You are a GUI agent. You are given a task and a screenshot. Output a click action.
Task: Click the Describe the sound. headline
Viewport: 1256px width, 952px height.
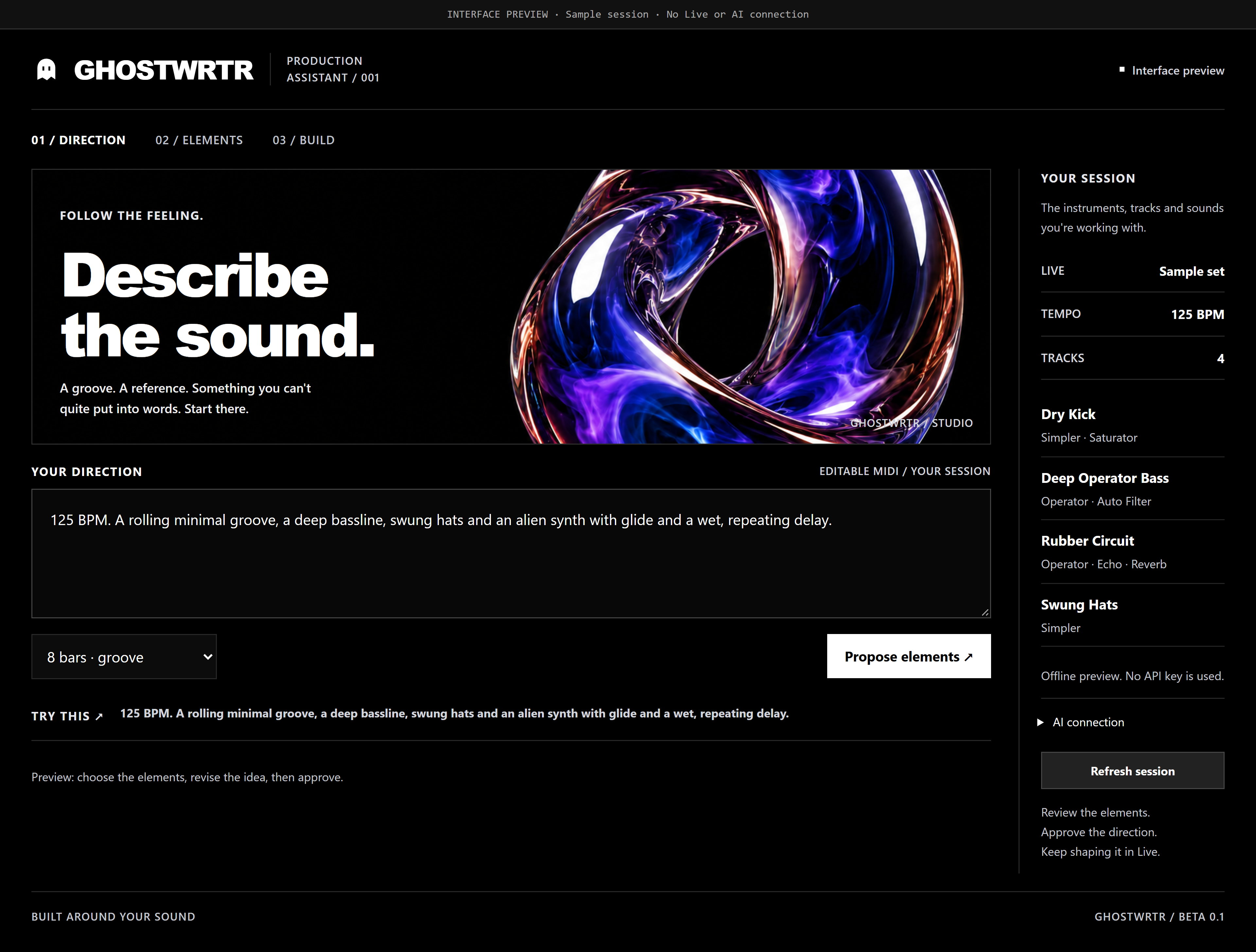point(218,305)
